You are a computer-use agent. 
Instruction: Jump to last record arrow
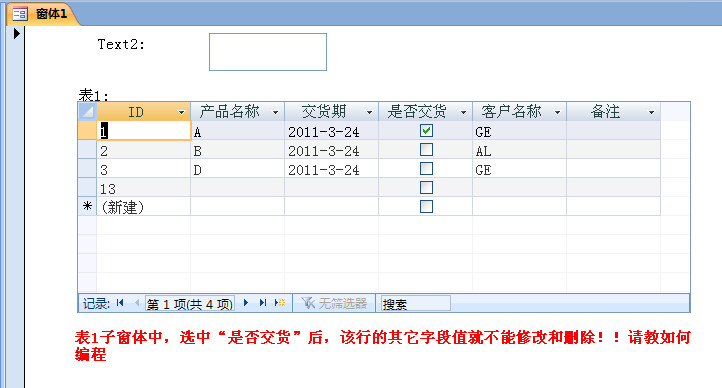pyautogui.click(x=262, y=303)
